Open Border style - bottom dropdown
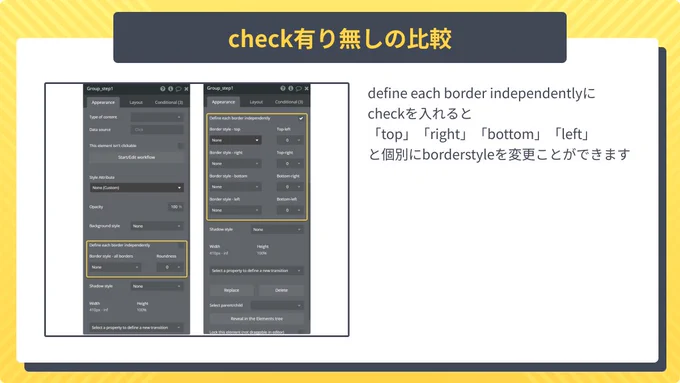 235,187
